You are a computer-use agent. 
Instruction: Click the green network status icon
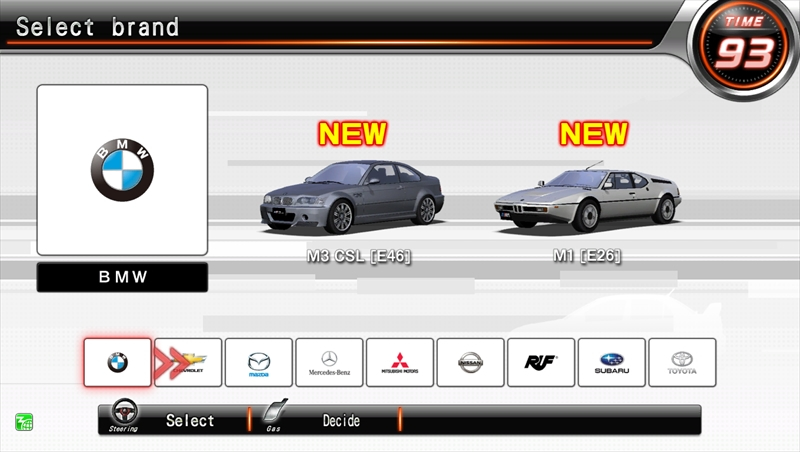click(x=24, y=422)
